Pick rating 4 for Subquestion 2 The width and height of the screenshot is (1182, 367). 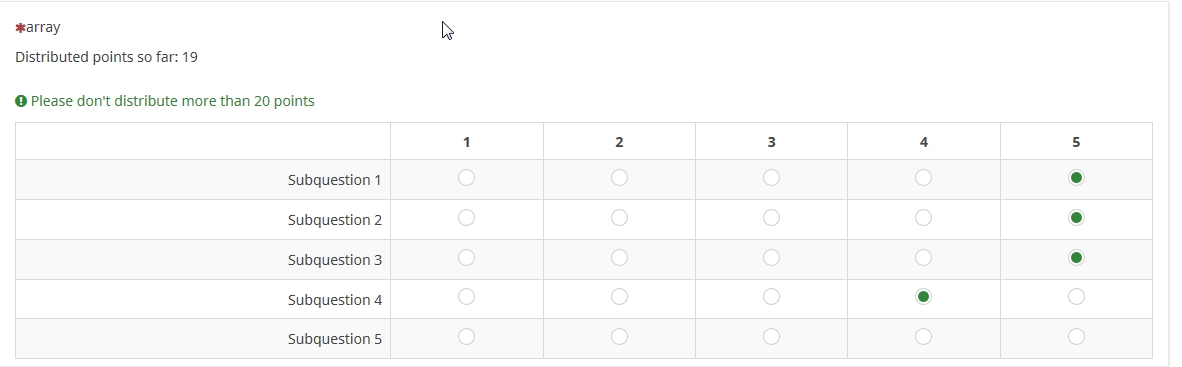pyautogui.click(x=923, y=218)
